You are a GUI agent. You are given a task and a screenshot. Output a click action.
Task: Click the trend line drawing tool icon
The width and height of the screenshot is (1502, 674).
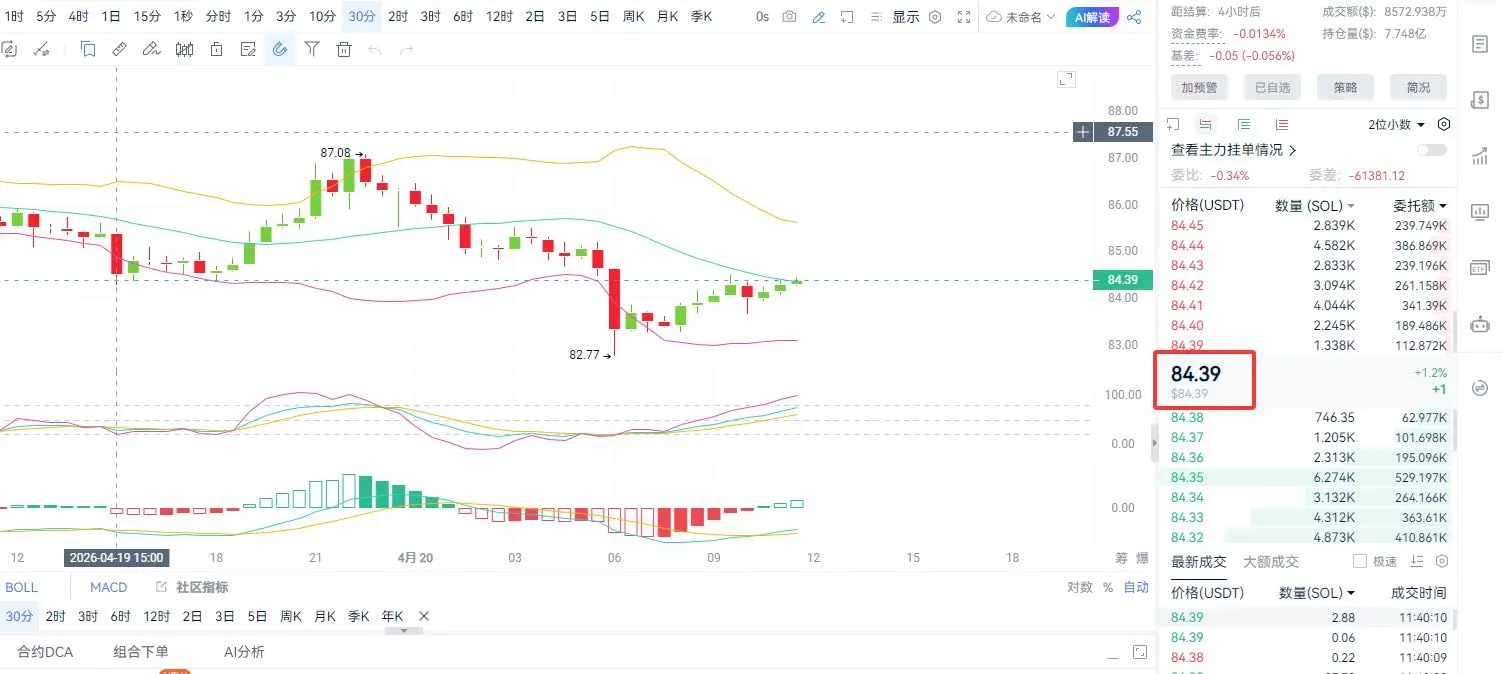coord(41,49)
